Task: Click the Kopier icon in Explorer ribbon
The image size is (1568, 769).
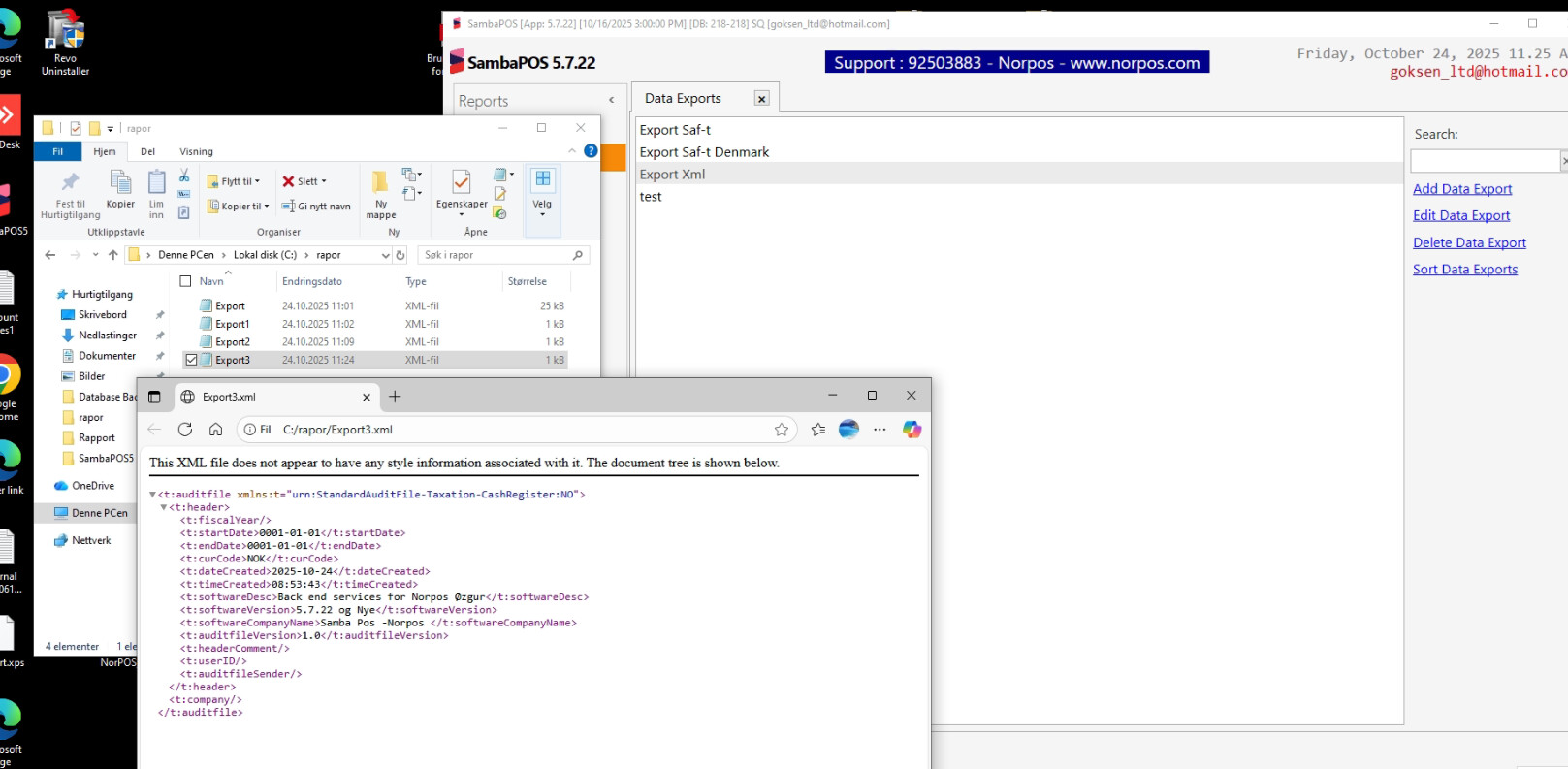Action: pyautogui.click(x=120, y=188)
